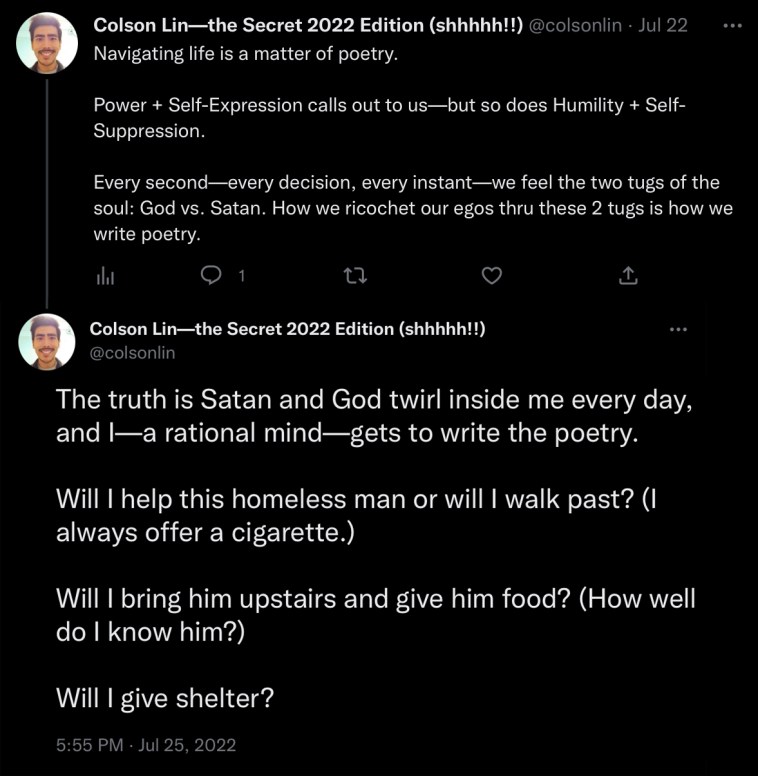Click the top tweet's profile avatar

point(47,42)
